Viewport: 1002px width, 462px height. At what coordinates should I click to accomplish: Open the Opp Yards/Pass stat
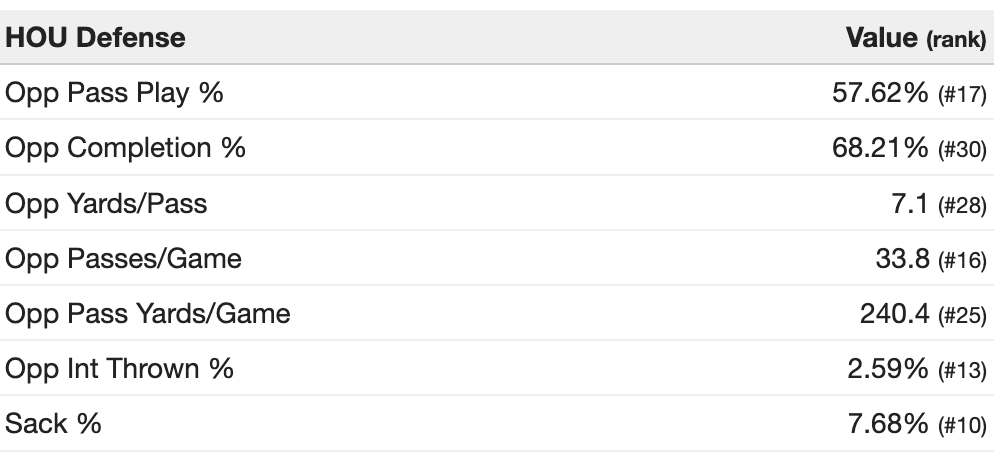[x=106, y=204]
